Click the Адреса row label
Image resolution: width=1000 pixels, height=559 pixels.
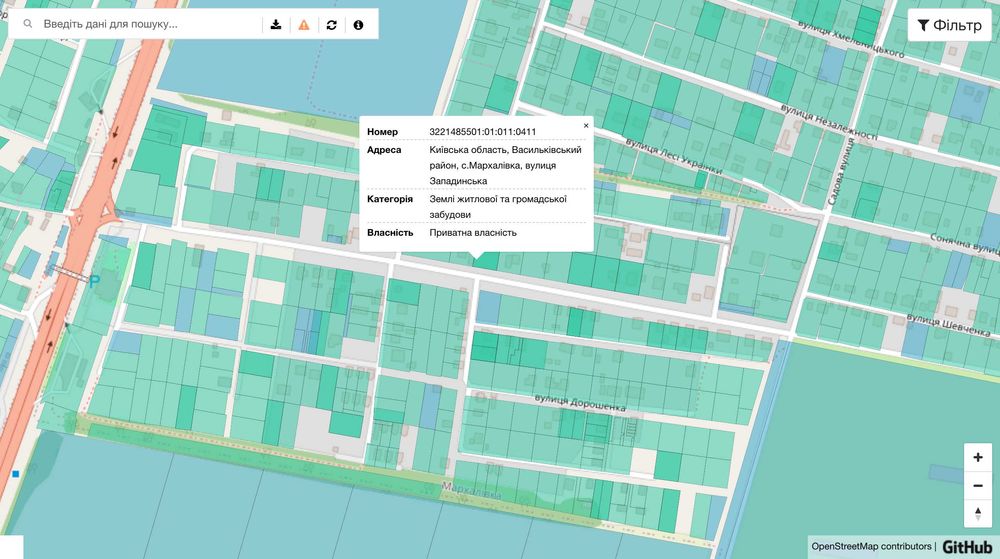pos(384,150)
